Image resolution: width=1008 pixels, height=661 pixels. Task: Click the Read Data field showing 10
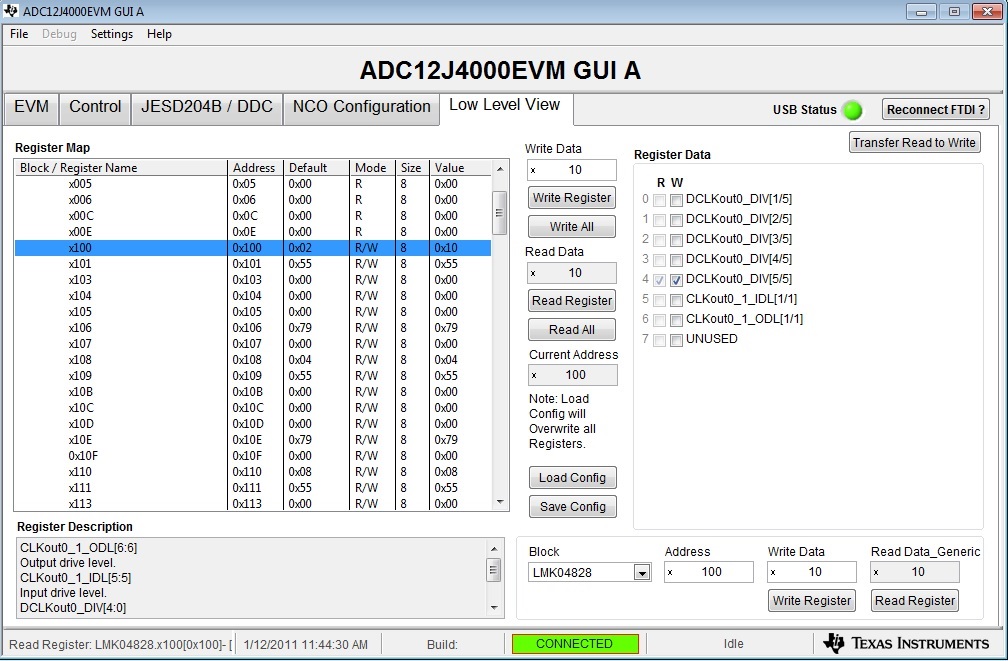572,273
